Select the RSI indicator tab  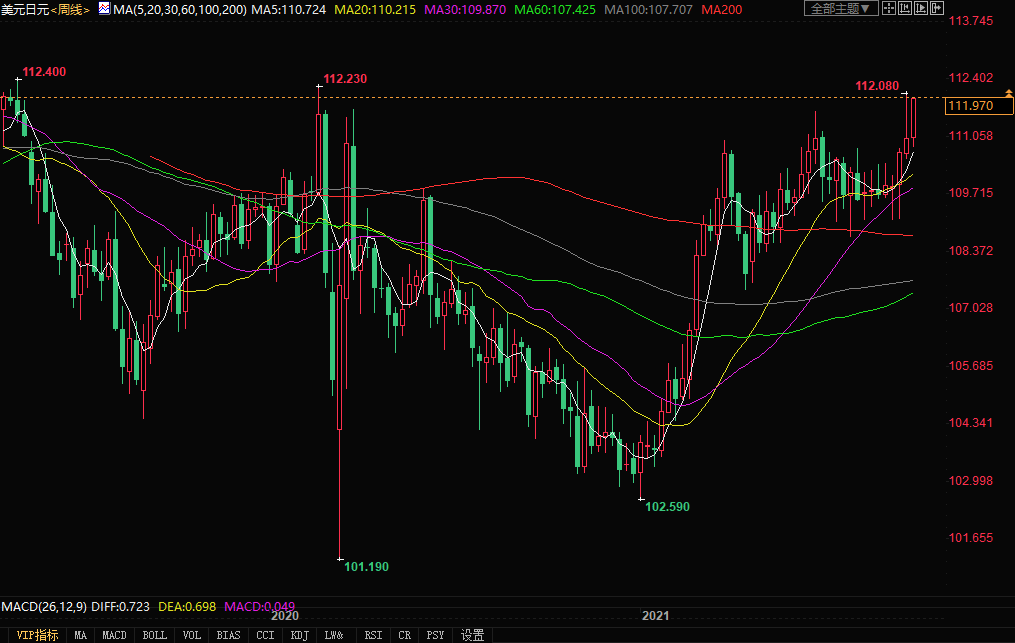coord(373,635)
